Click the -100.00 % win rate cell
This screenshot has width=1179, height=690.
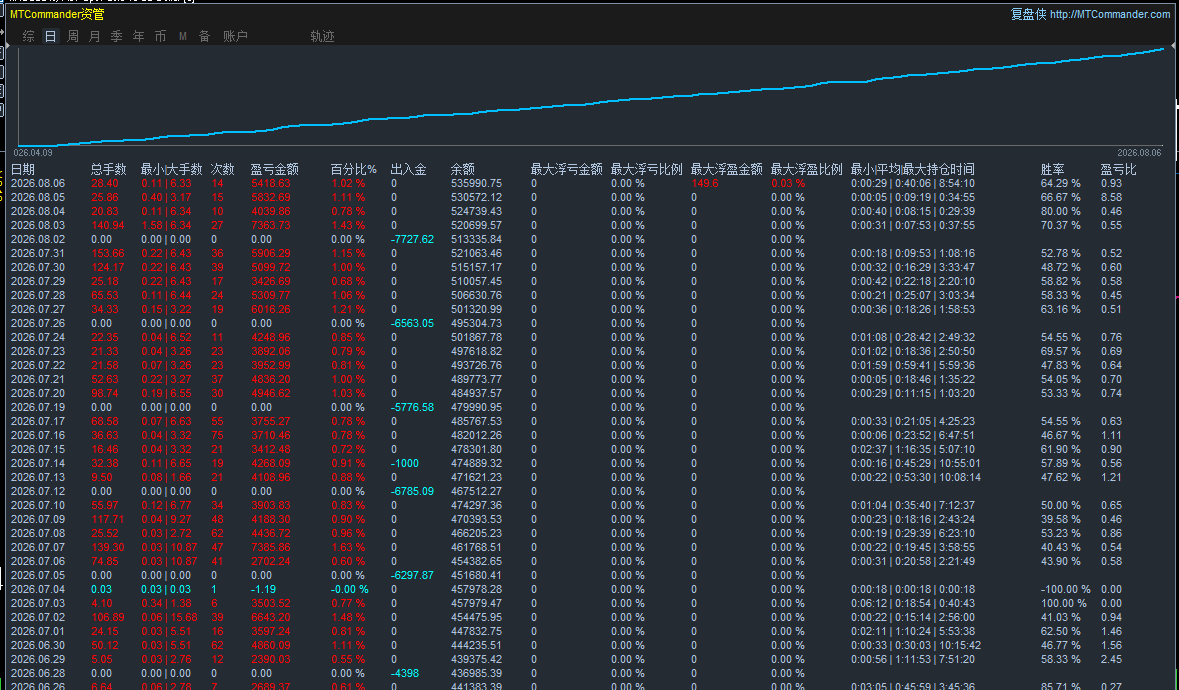(1065, 589)
